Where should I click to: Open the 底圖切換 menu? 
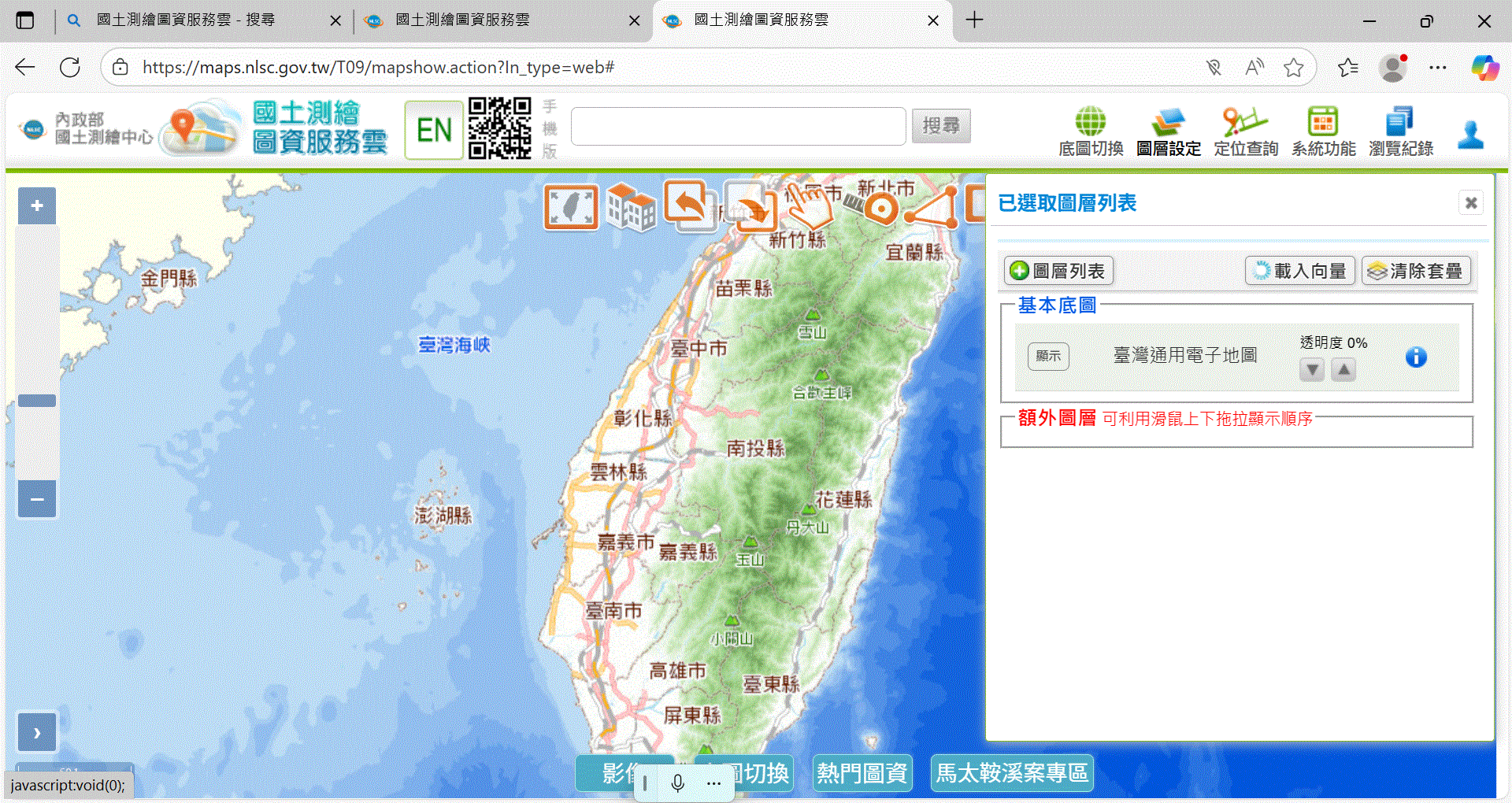point(1091,131)
